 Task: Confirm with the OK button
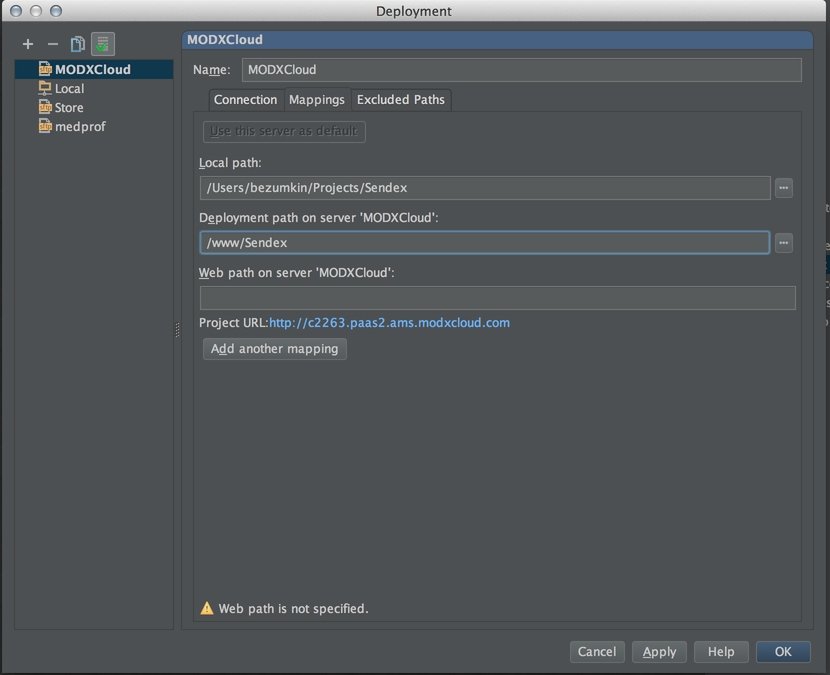[x=783, y=651]
